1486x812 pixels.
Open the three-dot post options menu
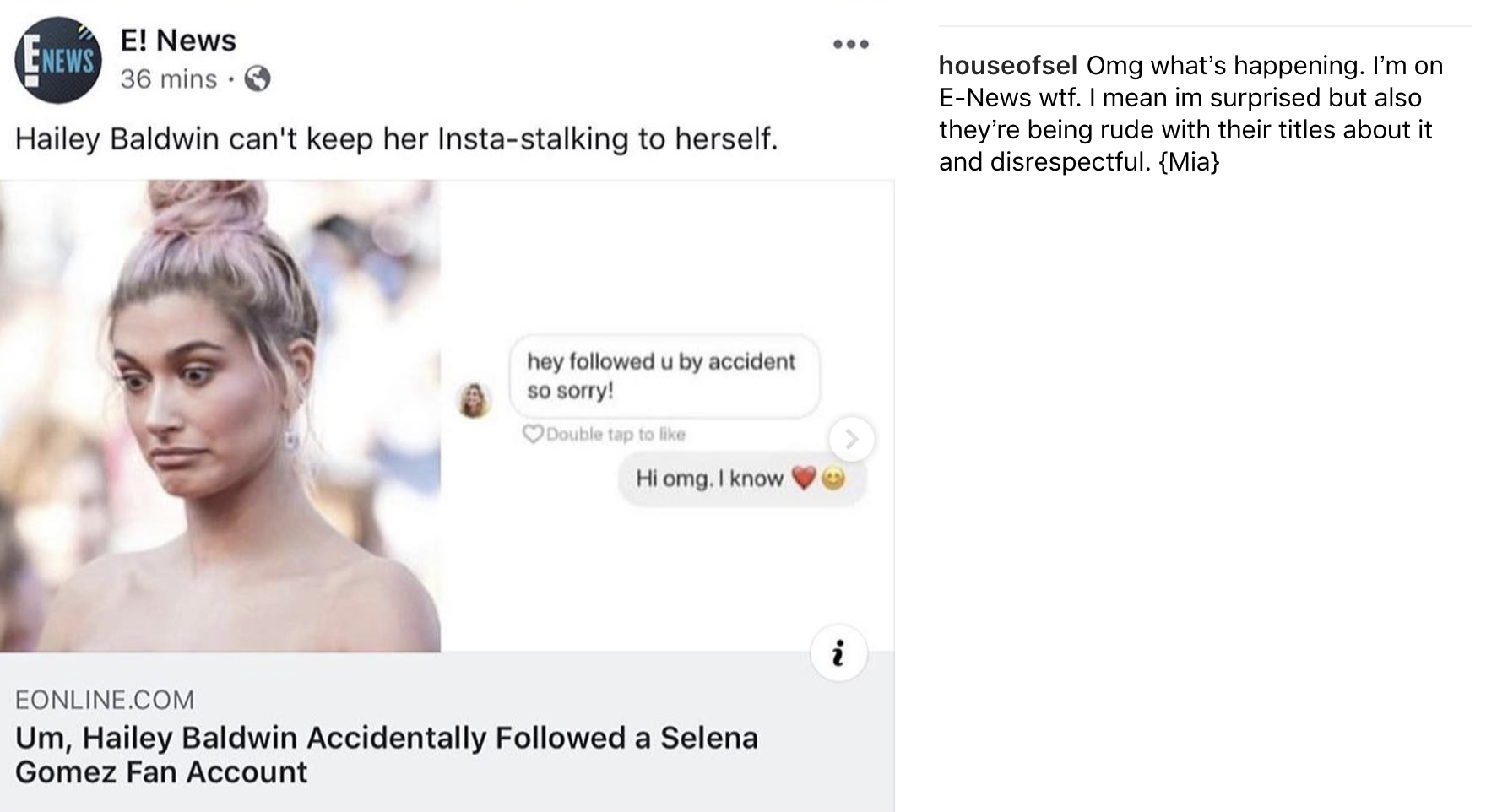point(850,44)
